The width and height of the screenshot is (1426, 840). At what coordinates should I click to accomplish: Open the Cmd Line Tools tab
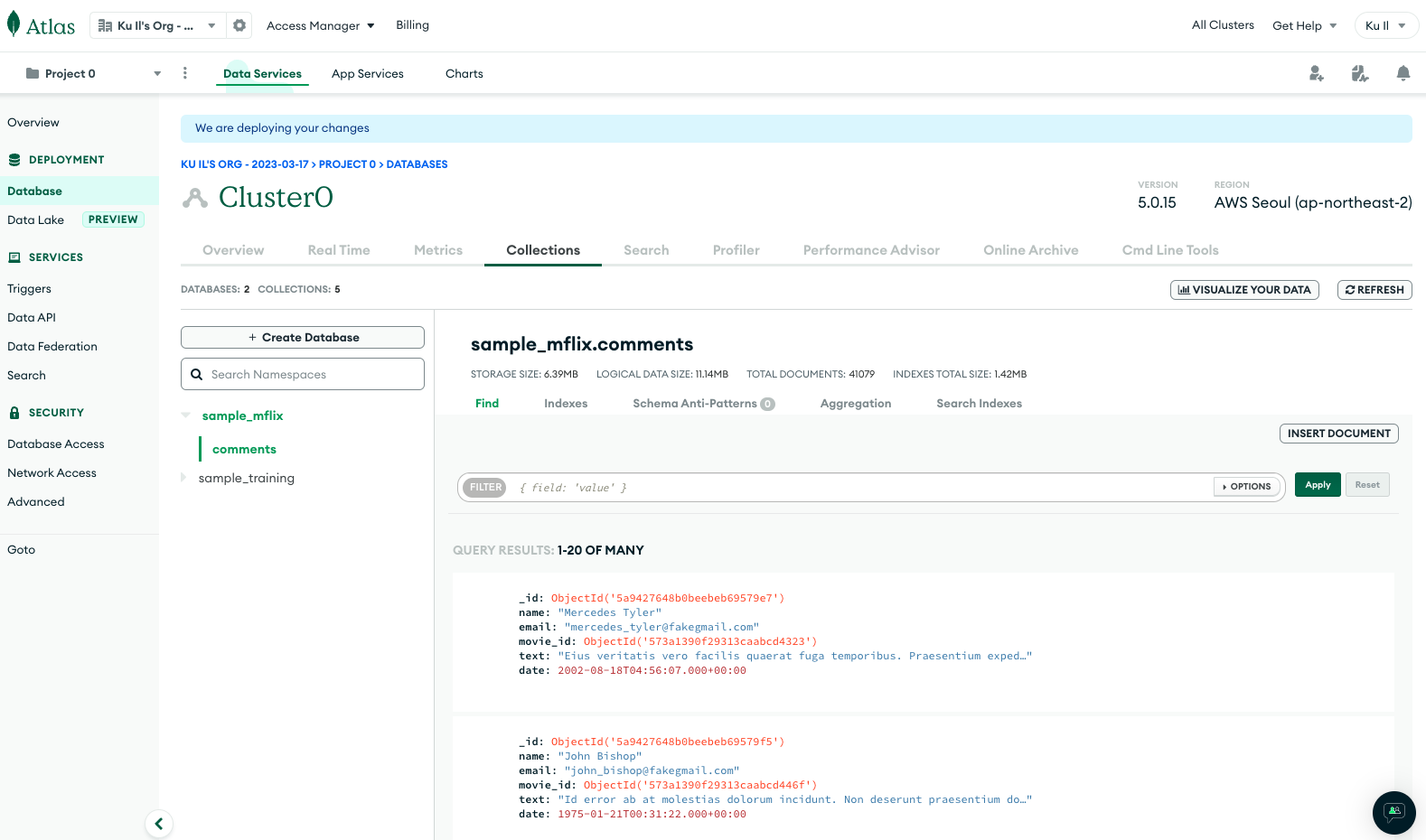[x=1170, y=250]
